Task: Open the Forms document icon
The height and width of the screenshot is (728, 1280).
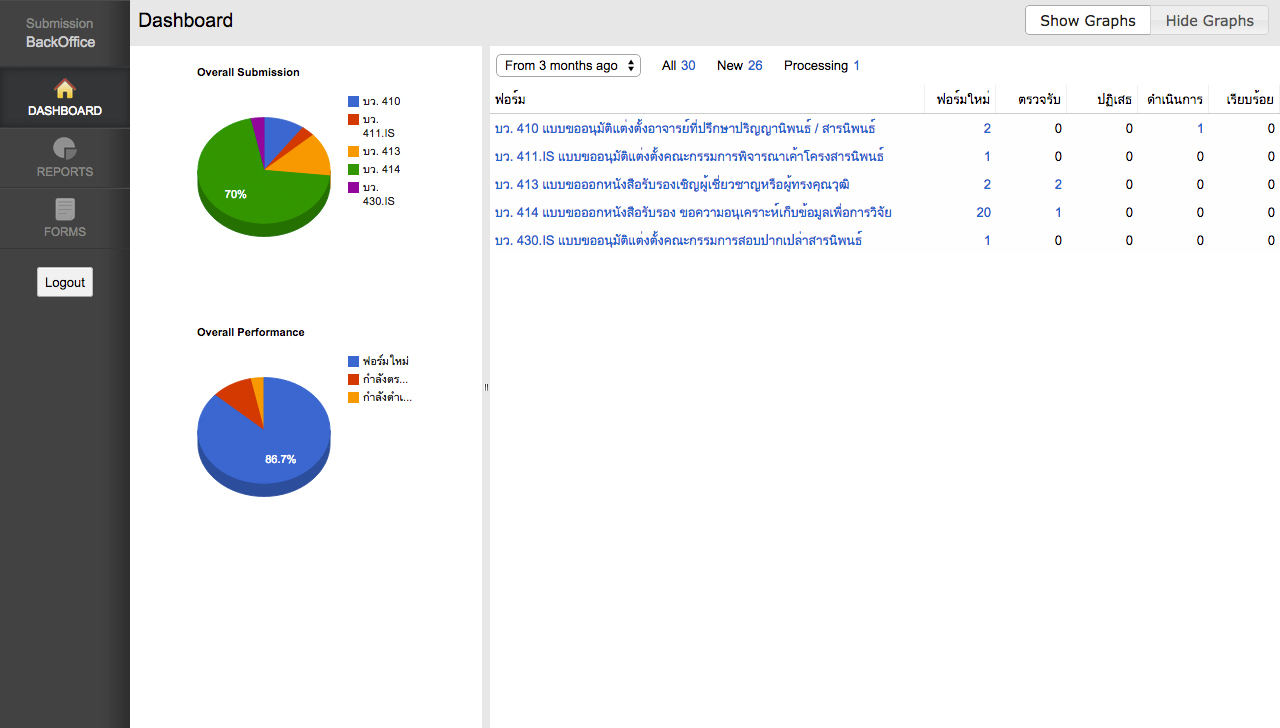Action: pos(65,209)
